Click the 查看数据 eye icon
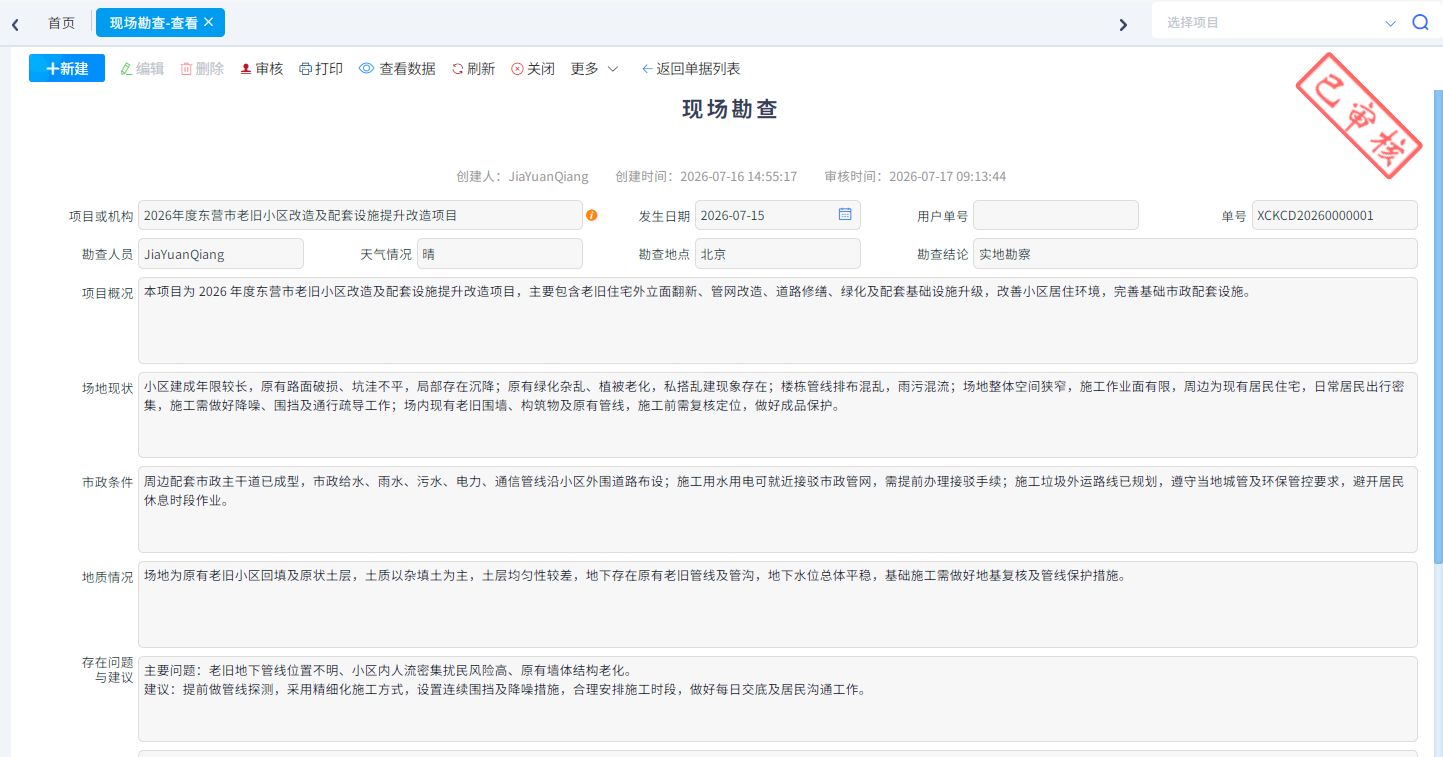Viewport: 1443px width, 757px height. (366, 69)
